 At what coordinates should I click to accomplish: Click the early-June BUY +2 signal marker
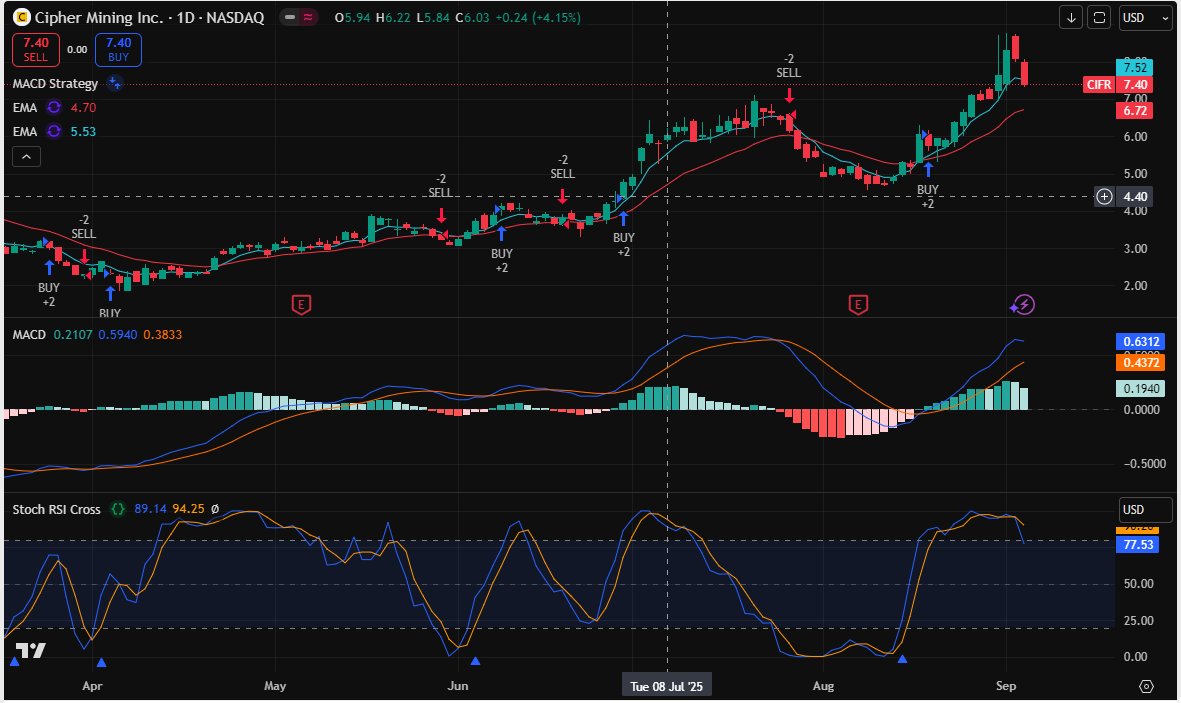pos(502,249)
